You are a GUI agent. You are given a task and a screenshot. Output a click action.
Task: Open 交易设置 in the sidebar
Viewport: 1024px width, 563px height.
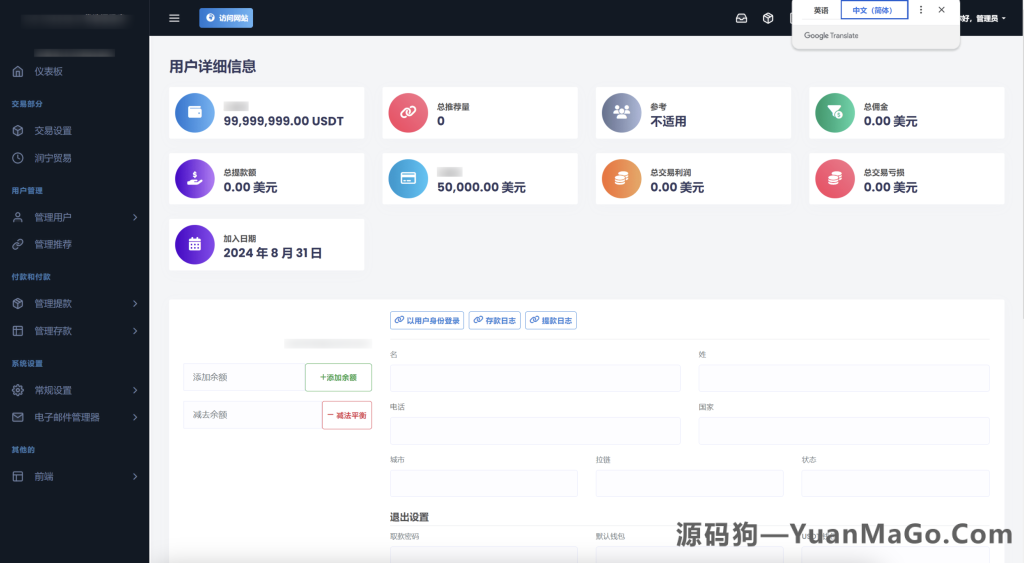[53, 131]
